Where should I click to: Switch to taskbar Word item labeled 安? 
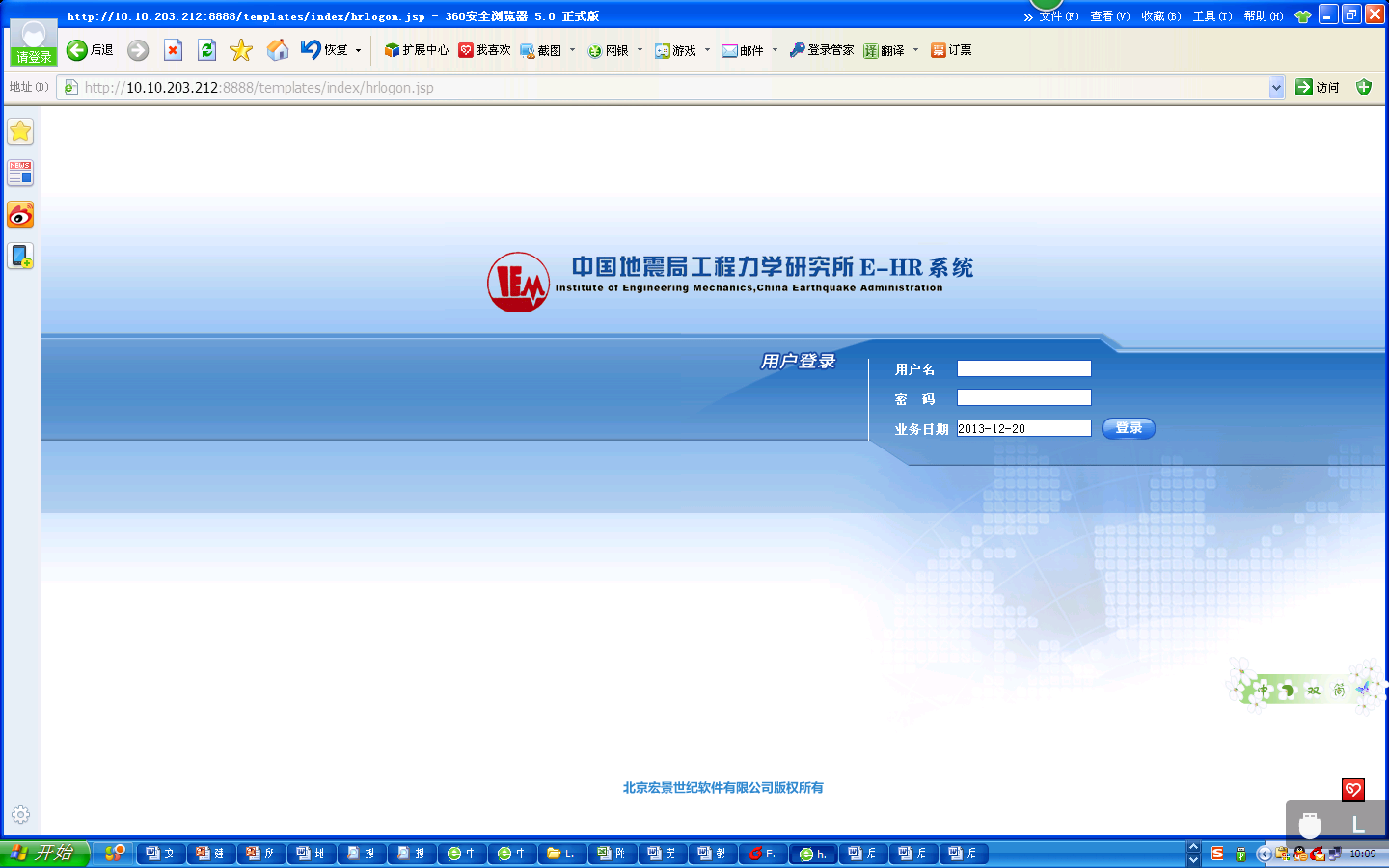pyautogui.click(x=663, y=854)
